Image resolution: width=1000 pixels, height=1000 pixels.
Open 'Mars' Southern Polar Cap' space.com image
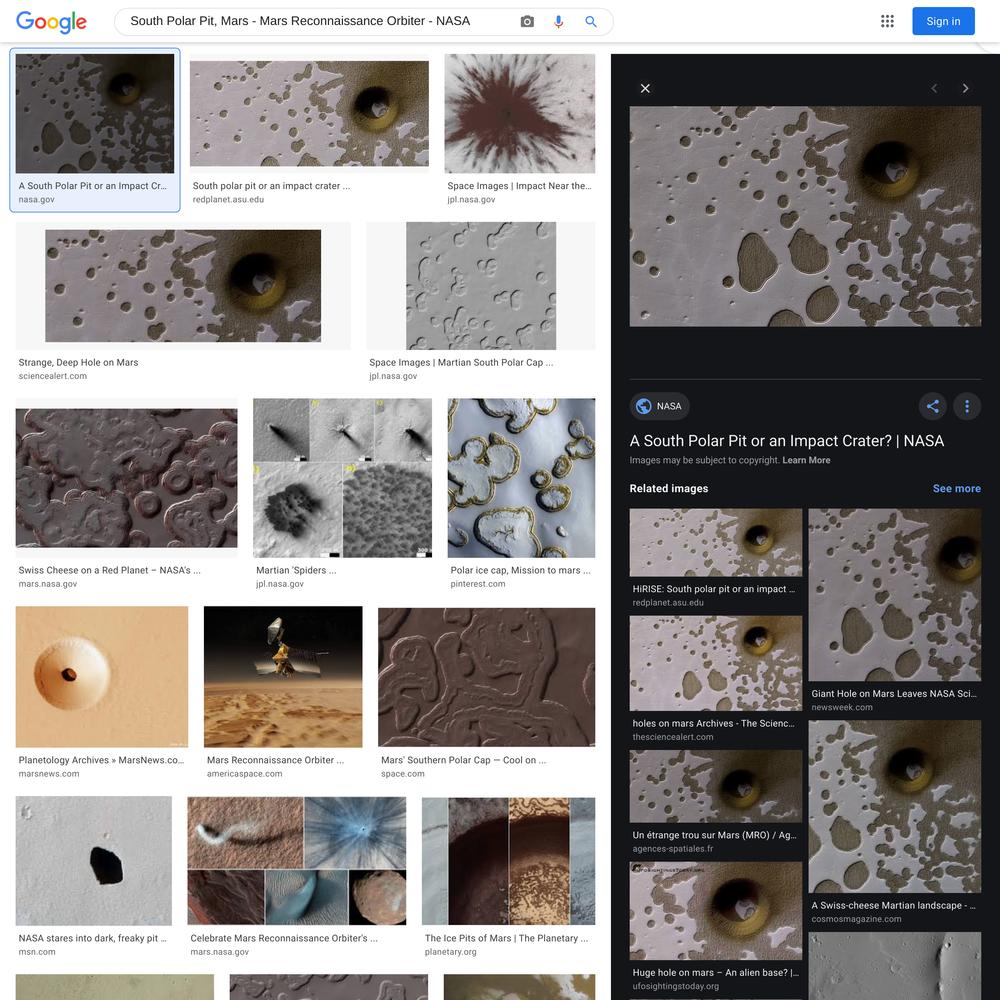tap(487, 677)
